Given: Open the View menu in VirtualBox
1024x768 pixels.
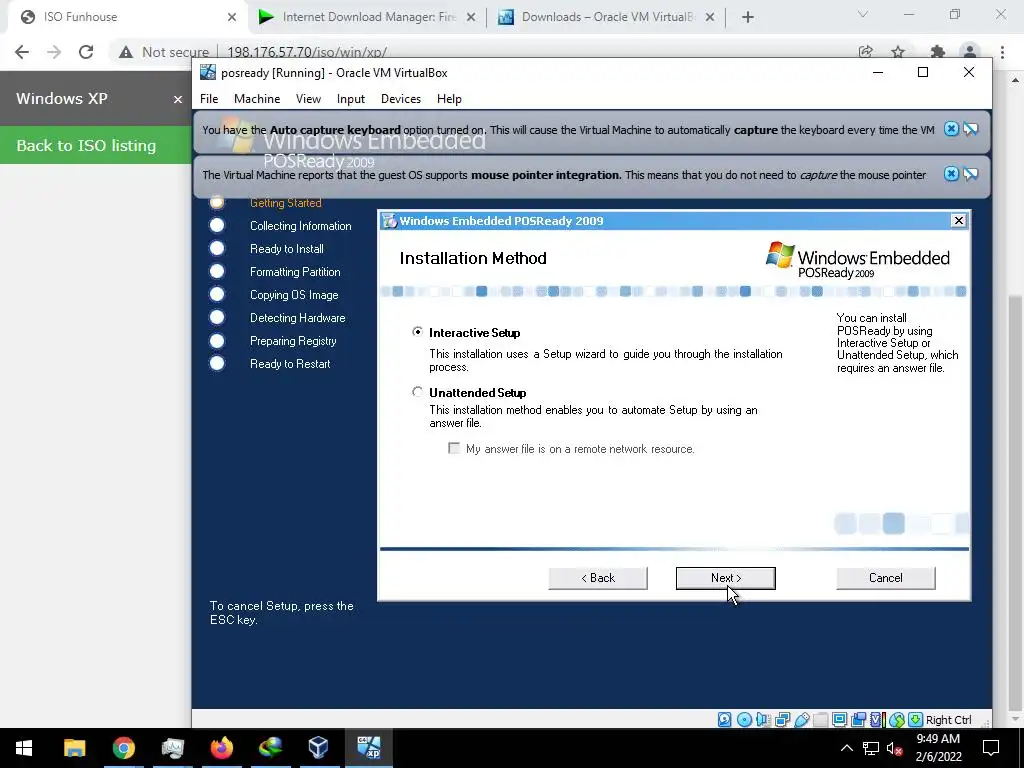Looking at the screenshot, I should pyautogui.click(x=308, y=99).
